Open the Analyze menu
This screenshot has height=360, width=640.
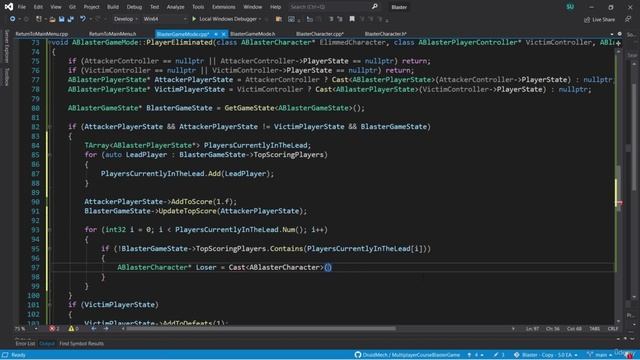pos(176,7)
